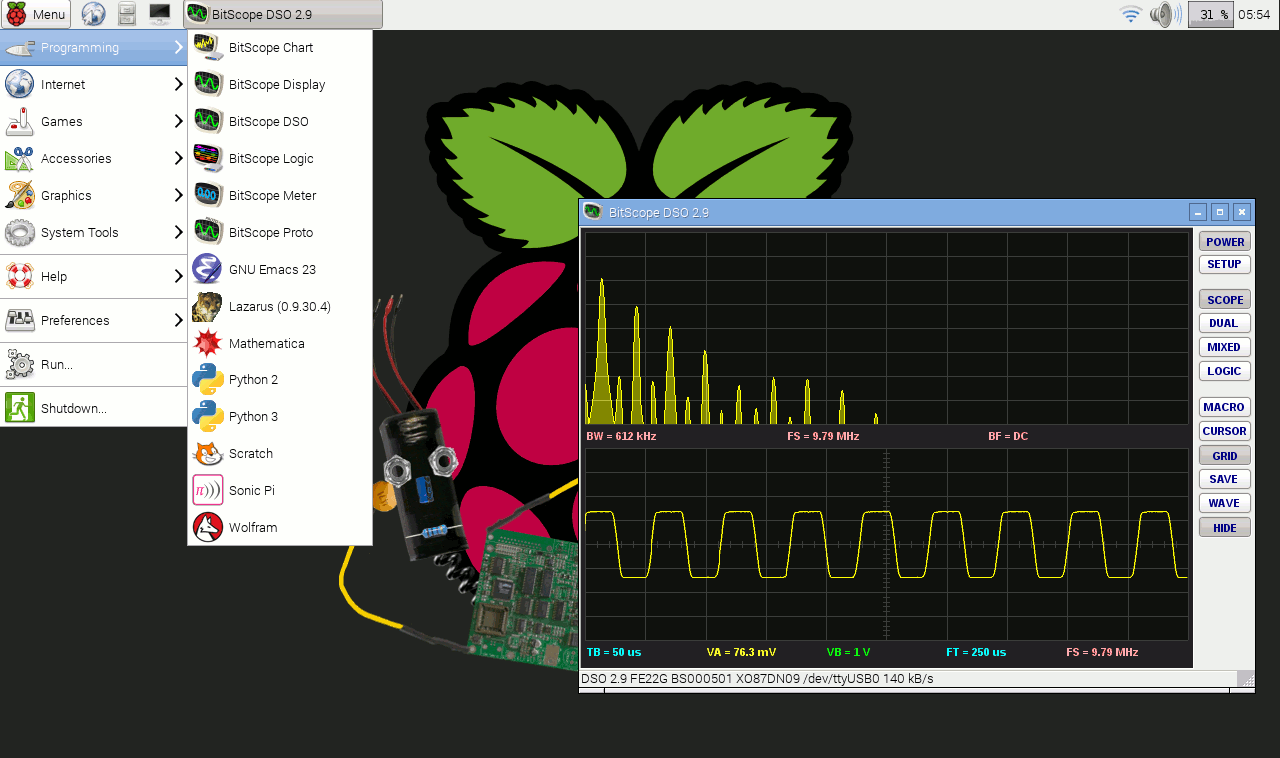This screenshot has width=1280, height=758.
Task: Click the BitScope Display icon
Action: (208, 84)
